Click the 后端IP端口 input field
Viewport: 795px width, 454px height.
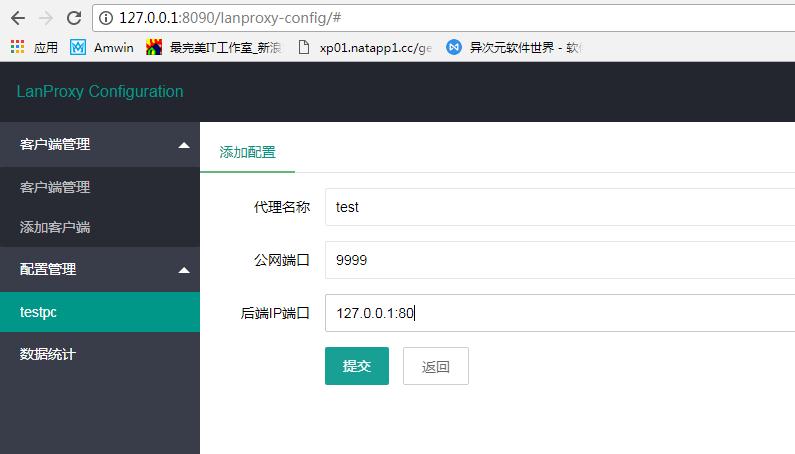coord(560,313)
